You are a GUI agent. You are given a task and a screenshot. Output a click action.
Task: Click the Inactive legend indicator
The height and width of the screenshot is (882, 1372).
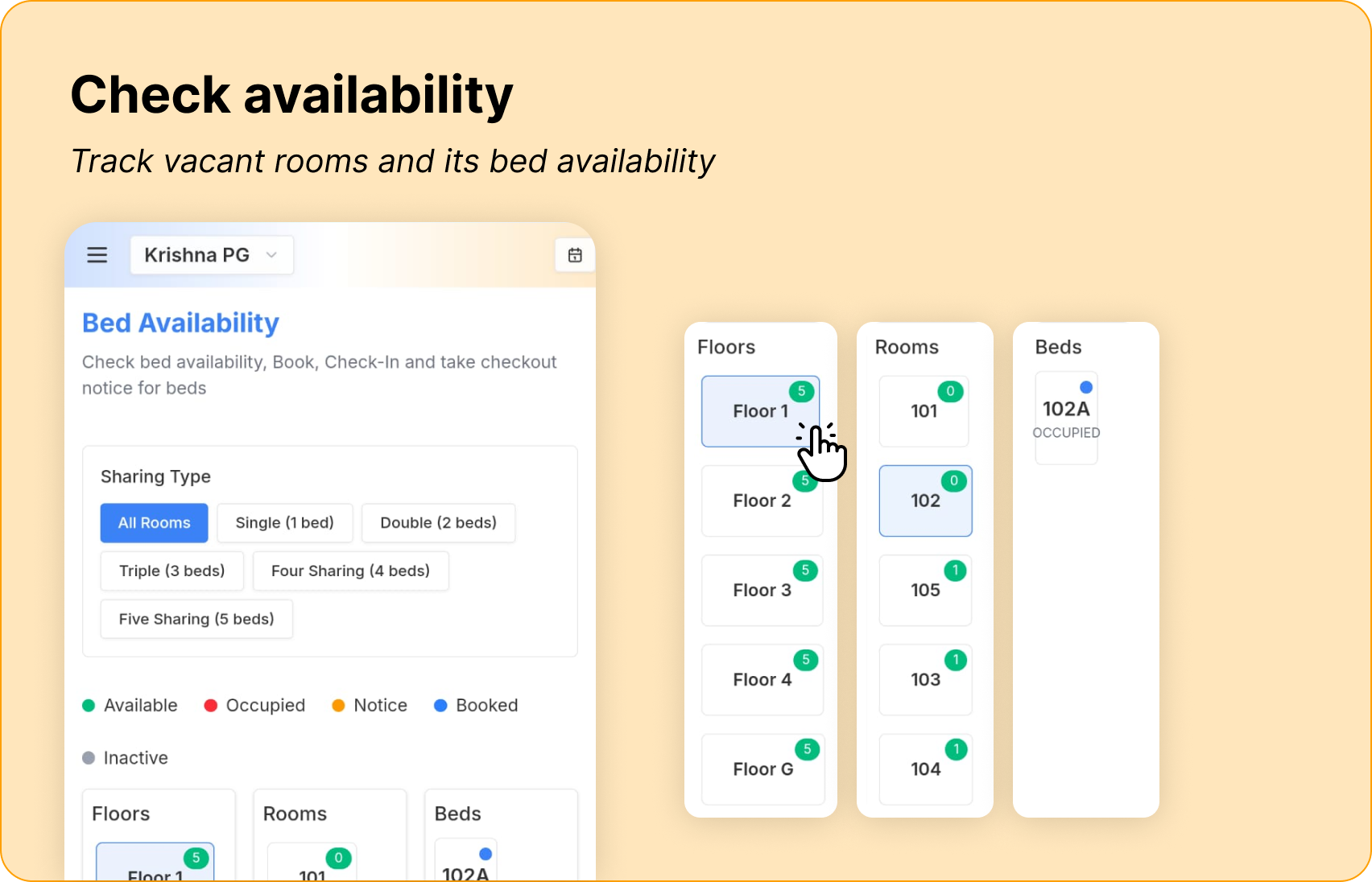pyautogui.click(x=89, y=757)
